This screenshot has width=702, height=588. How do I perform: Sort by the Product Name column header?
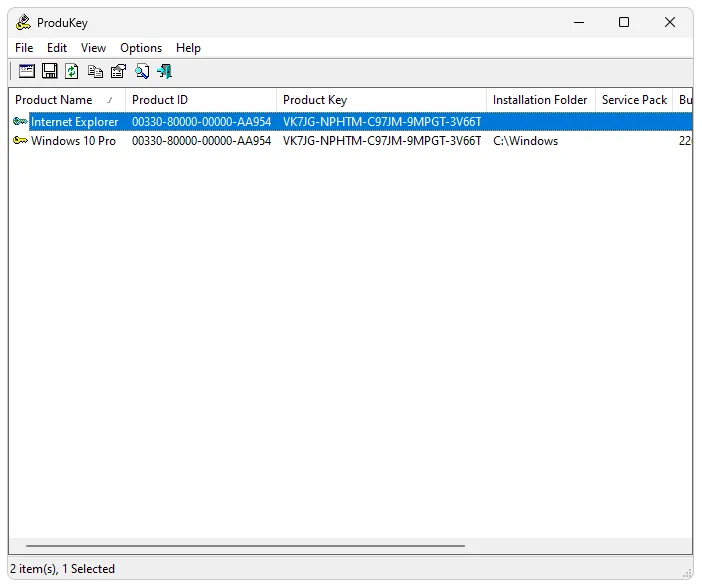pyautogui.click(x=67, y=100)
